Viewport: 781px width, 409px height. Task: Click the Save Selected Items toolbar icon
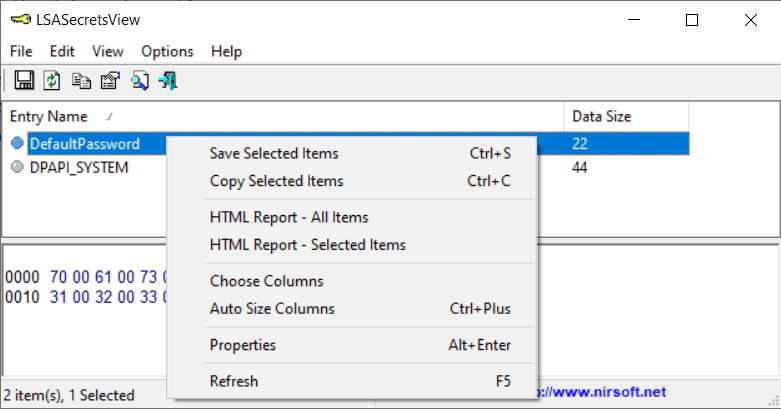pos(24,80)
